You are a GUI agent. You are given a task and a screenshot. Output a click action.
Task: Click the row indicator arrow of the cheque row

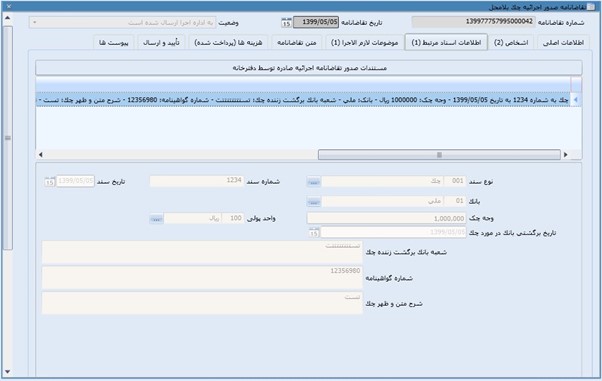click(x=576, y=99)
